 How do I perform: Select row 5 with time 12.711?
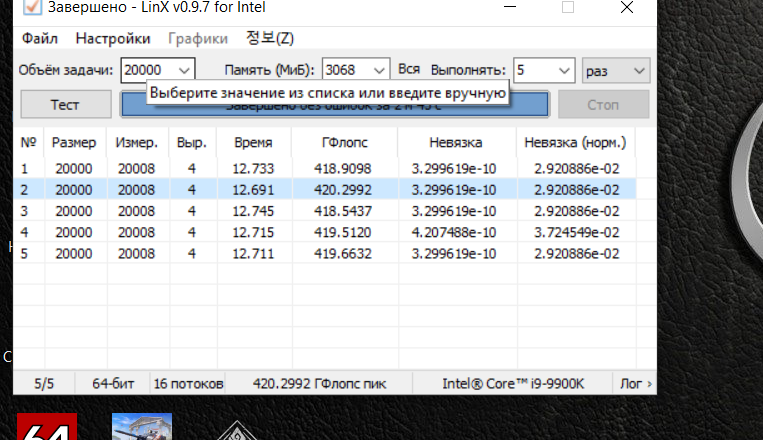[325, 254]
